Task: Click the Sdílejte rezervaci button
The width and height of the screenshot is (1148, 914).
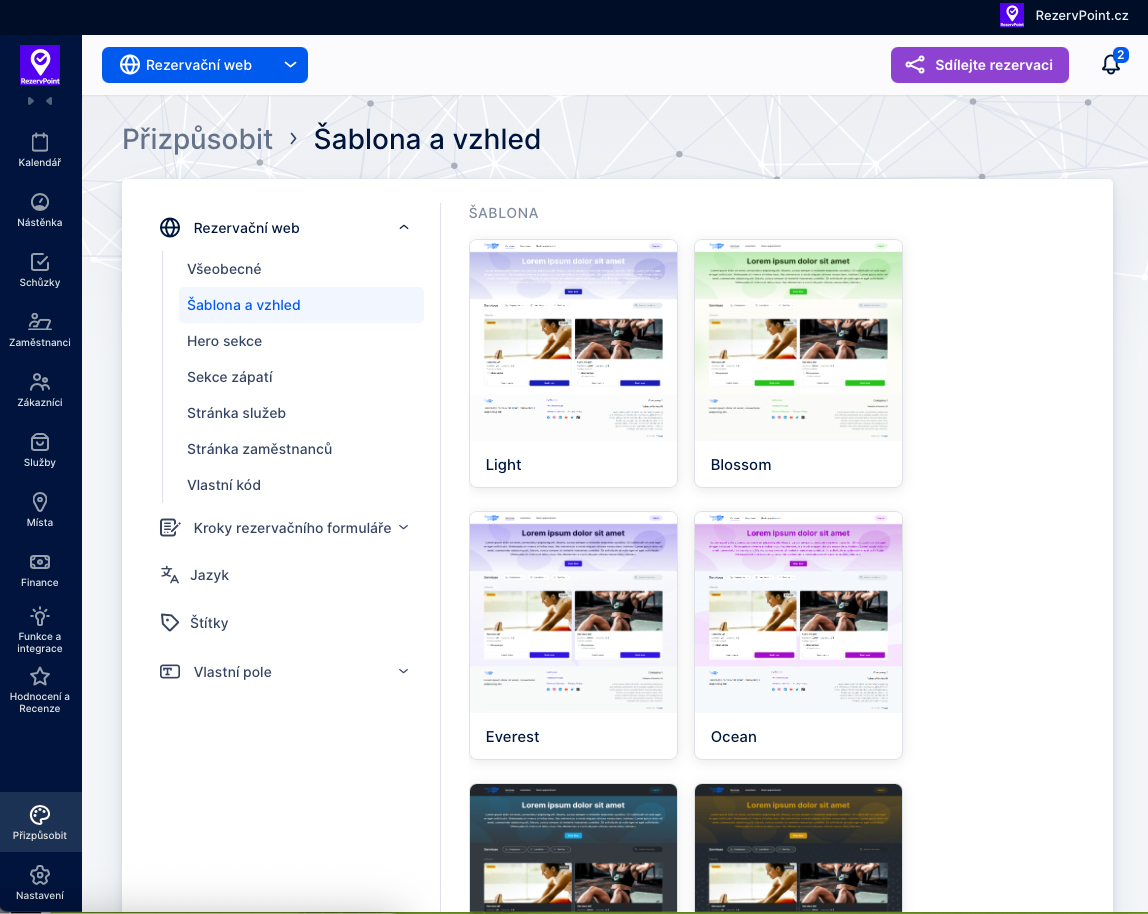Action: pyautogui.click(x=980, y=65)
